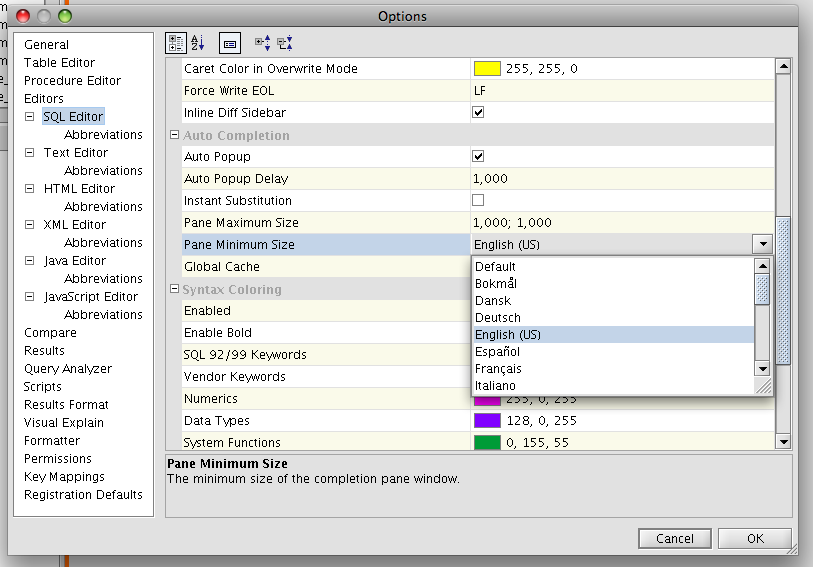The height and width of the screenshot is (567, 813).
Task: Choose Deutsch in language list
Action: click(x=613, y=318)
